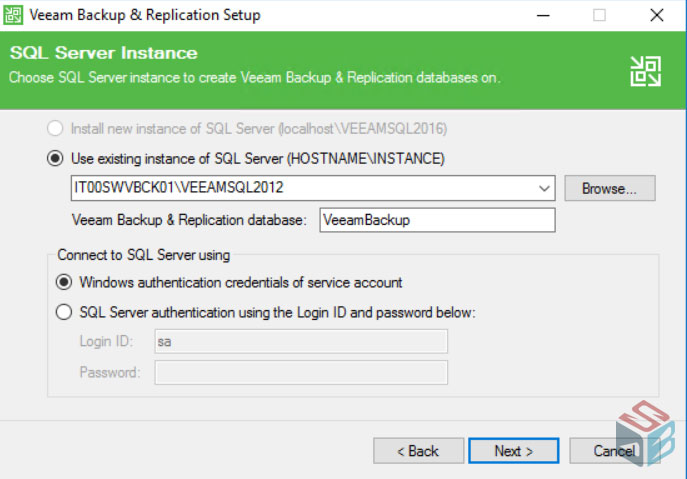Select Windows authentication credentials of service account
Image resolution: width=687 pixels, height=479 pixels.
pos(64,282)
